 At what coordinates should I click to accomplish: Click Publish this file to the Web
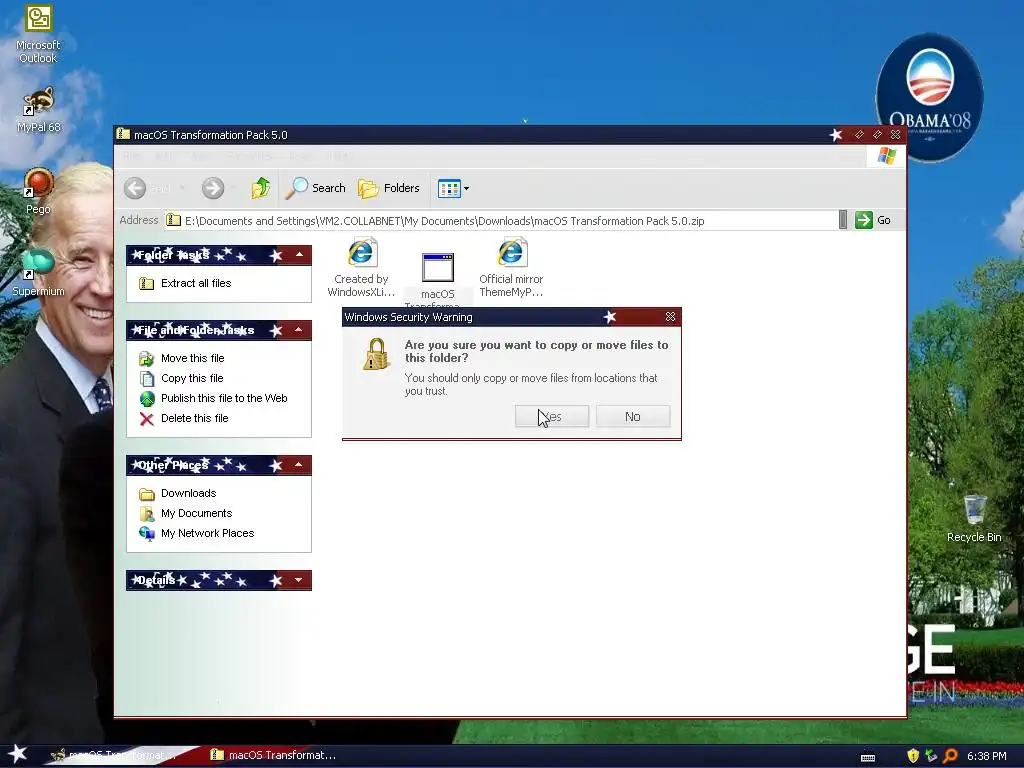pyautogui.click(x=224, y=398)
